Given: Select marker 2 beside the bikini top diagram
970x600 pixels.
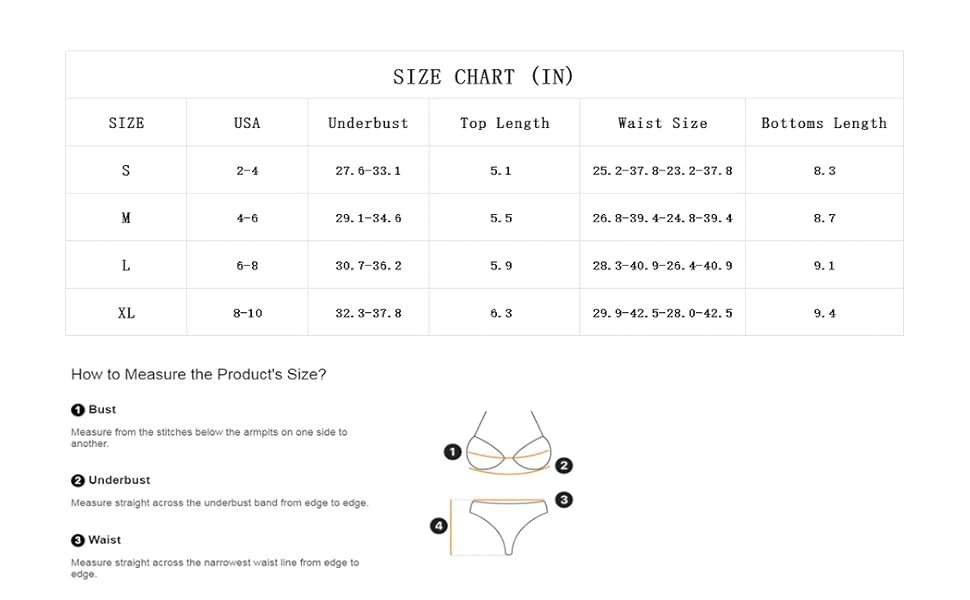Looking at the screenshot, I should pos(564,465).
